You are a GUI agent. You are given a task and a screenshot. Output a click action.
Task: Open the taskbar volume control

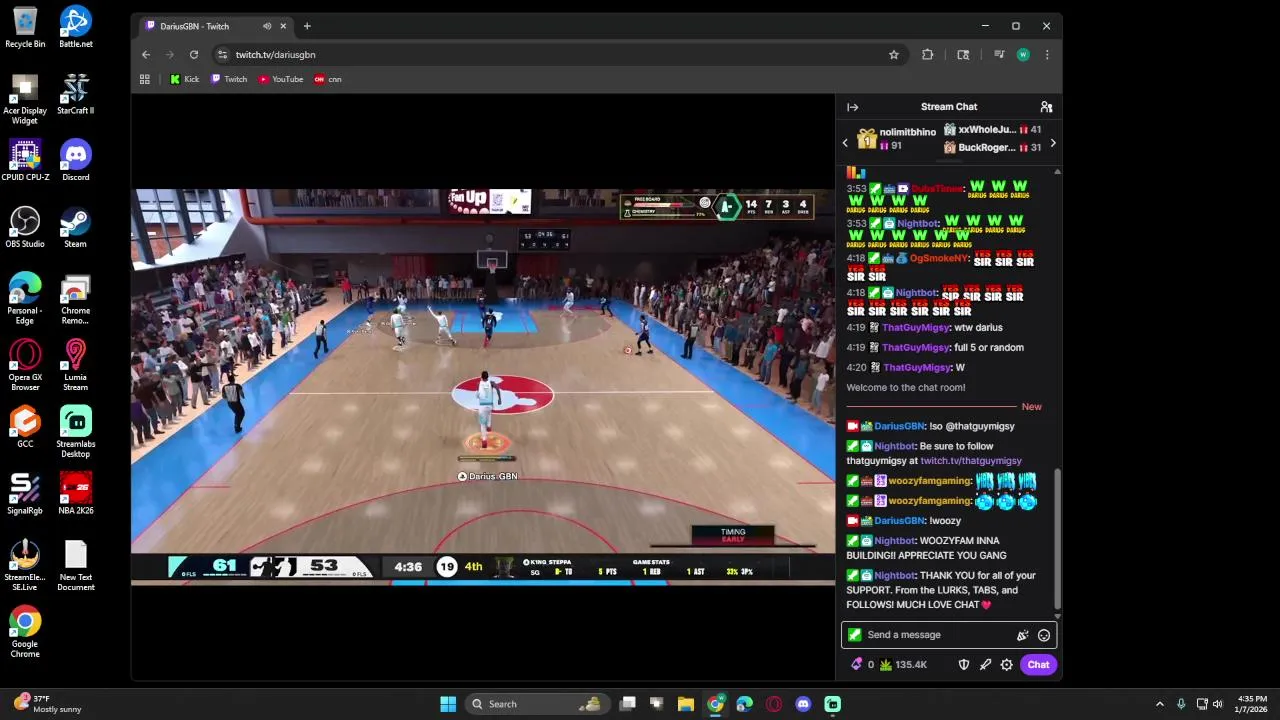pyautogui.click(x=1218, y=704)
